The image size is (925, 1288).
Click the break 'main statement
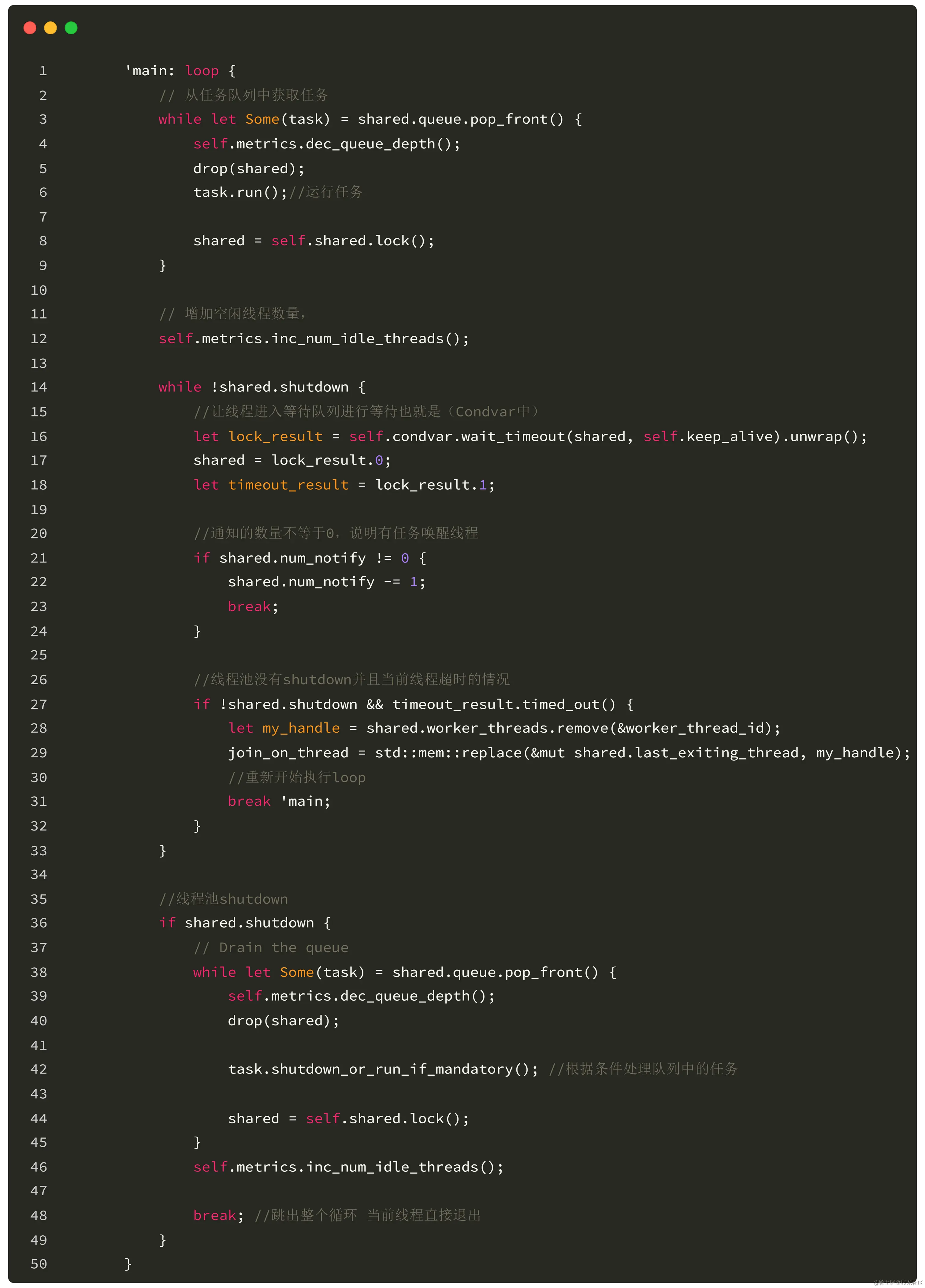278,801
